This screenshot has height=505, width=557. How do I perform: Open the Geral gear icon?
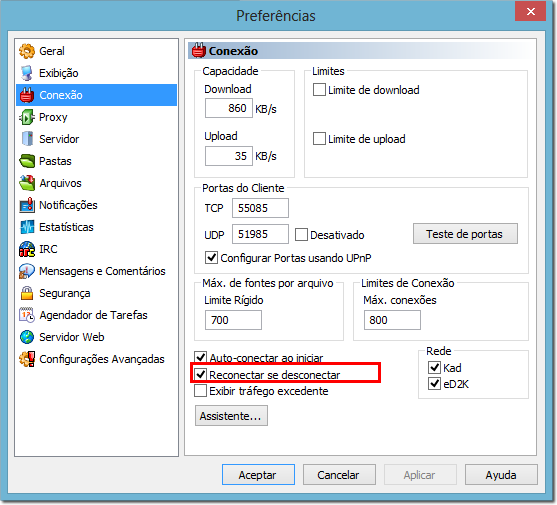pyautogui.click(x=27, y=51)
